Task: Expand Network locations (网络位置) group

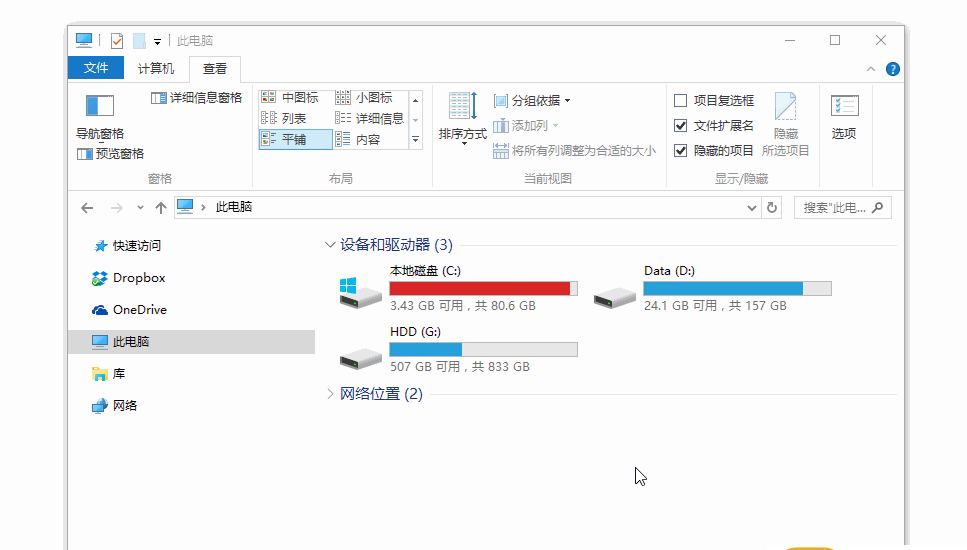Action: click(330, 394)
